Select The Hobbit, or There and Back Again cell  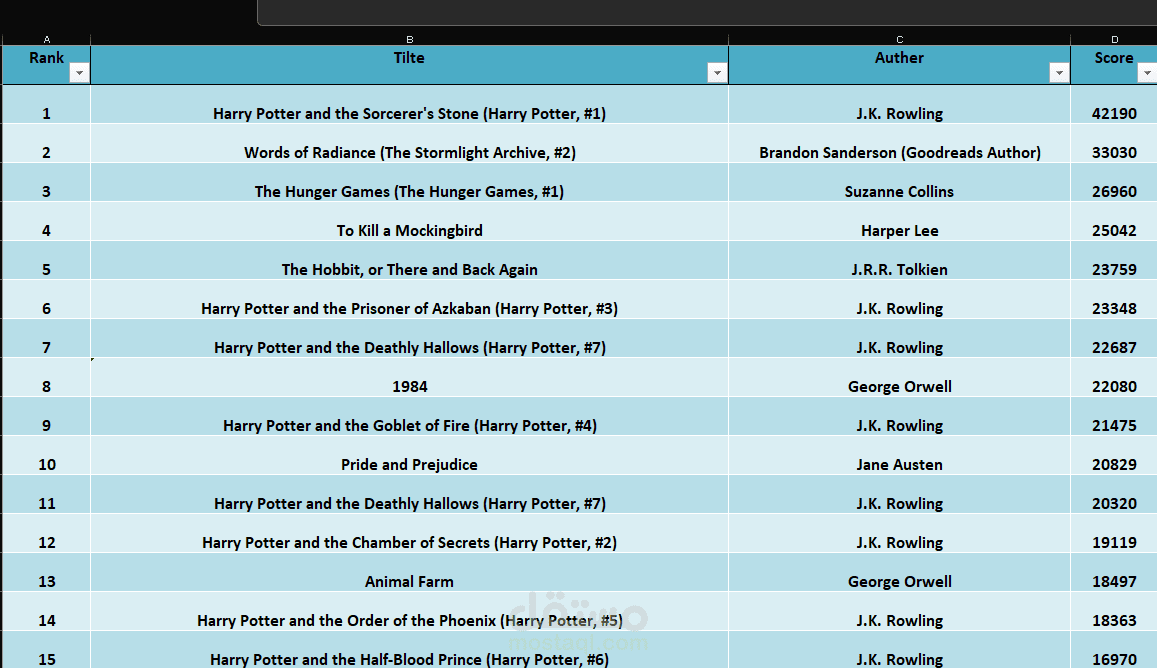click(410, 261)
